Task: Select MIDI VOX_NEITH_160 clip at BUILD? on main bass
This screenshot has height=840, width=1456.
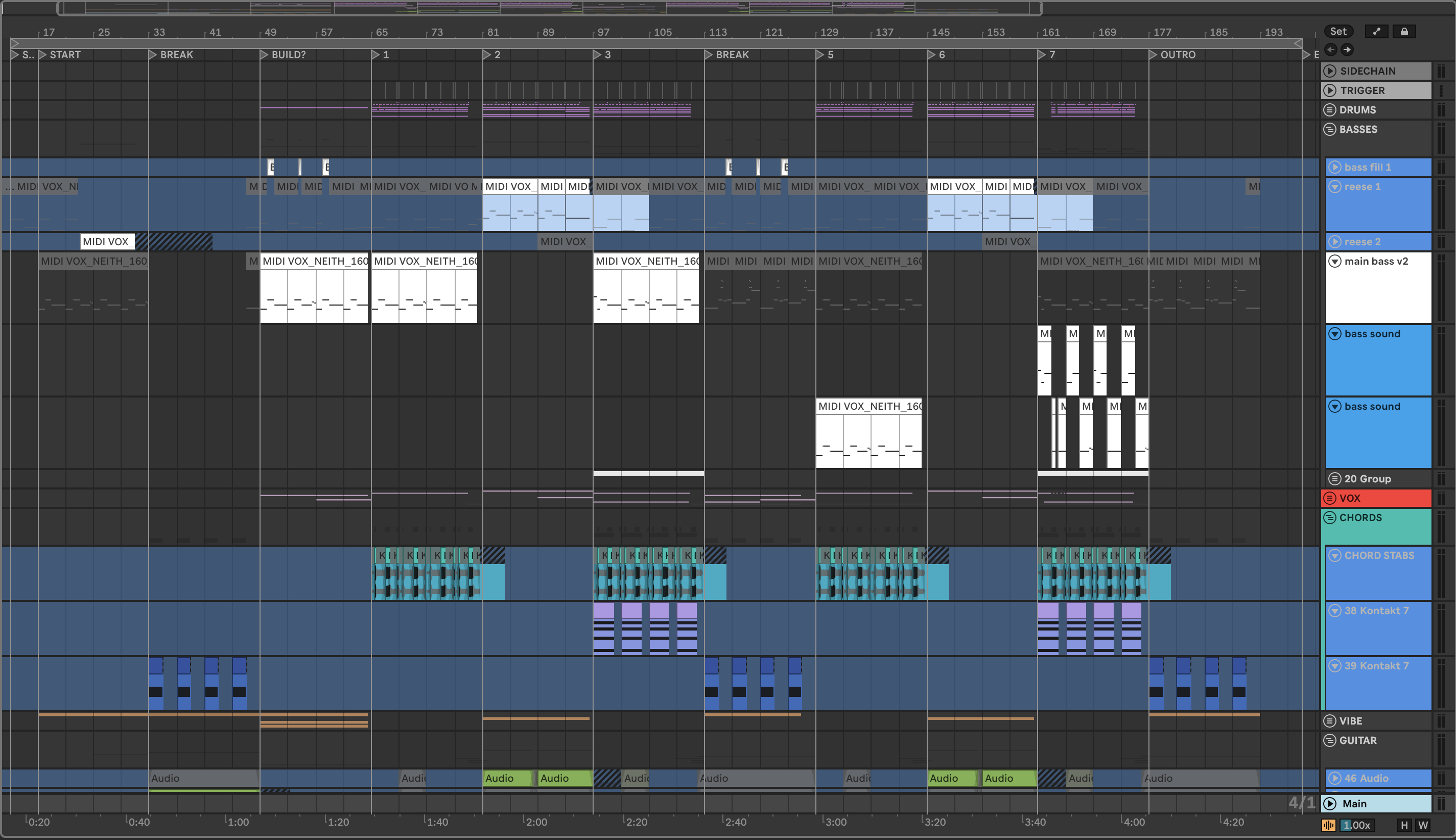Action: (314, 287)
